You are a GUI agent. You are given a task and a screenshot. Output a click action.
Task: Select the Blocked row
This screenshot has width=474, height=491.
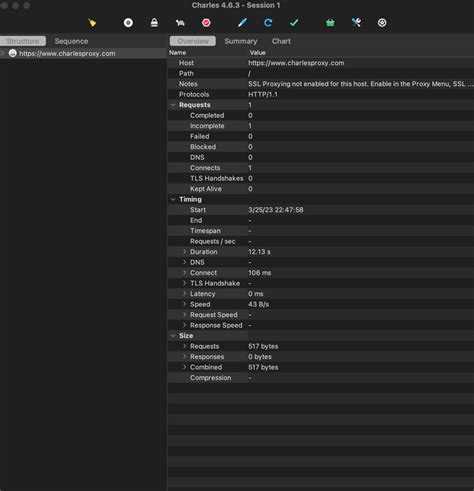tap(321, 147)
